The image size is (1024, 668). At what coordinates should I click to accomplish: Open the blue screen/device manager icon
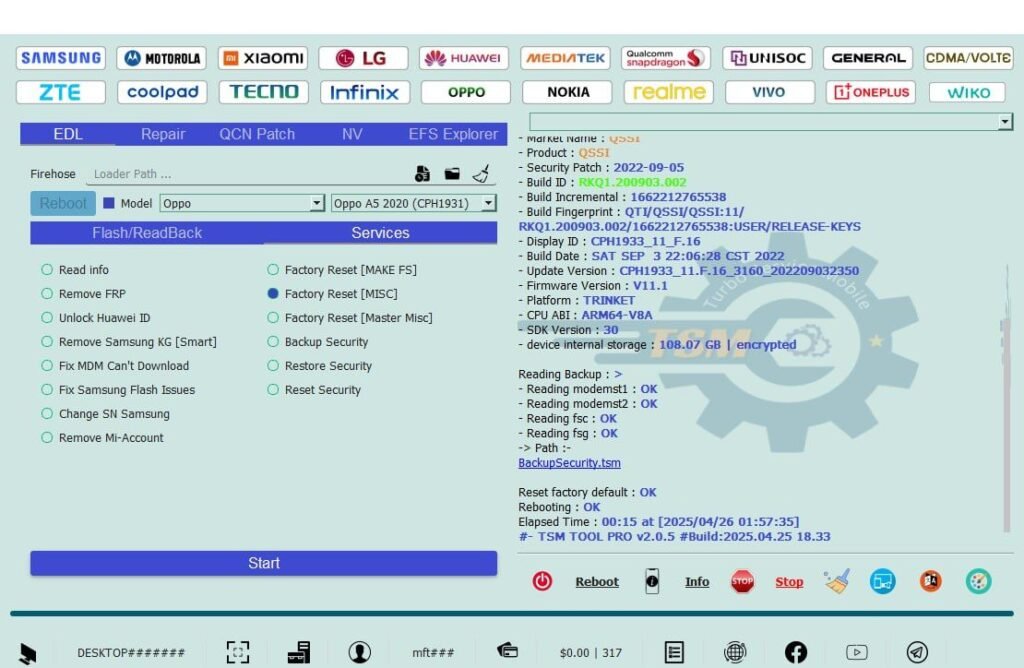click(x=882, y=581)
